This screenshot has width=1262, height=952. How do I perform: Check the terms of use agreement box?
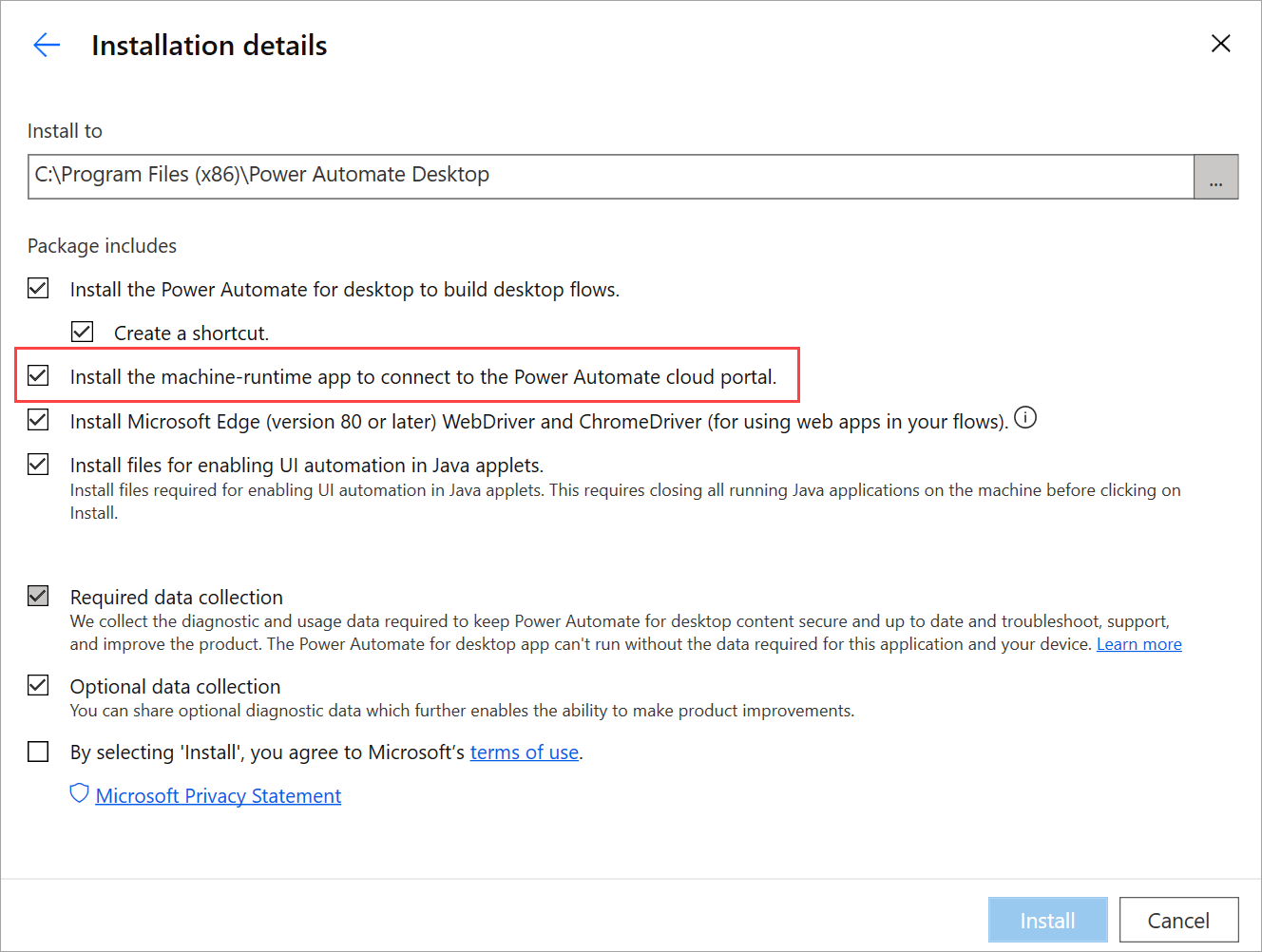tap(38, 751)
